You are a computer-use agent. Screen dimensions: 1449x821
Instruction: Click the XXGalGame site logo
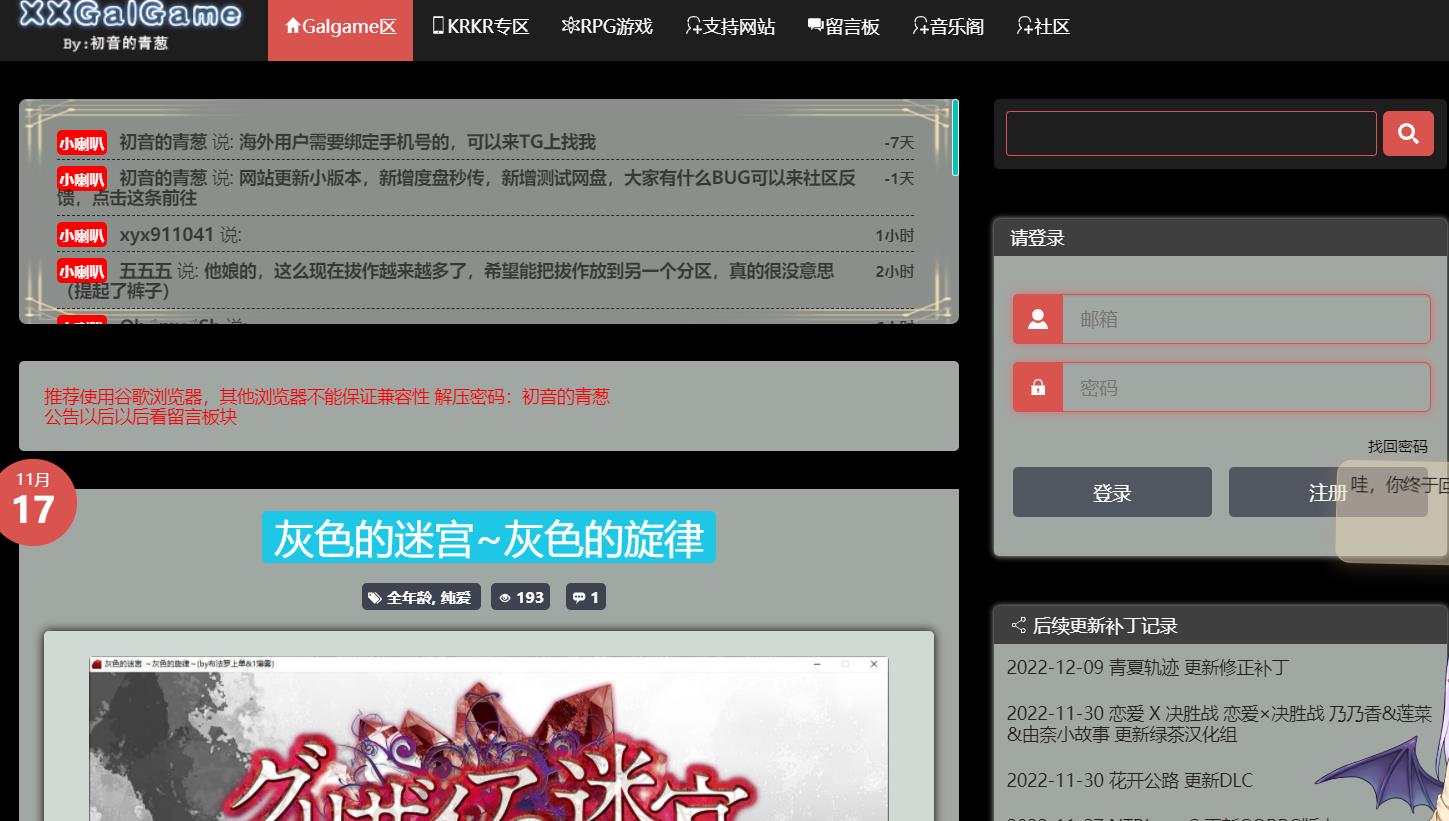coord(130,27)
